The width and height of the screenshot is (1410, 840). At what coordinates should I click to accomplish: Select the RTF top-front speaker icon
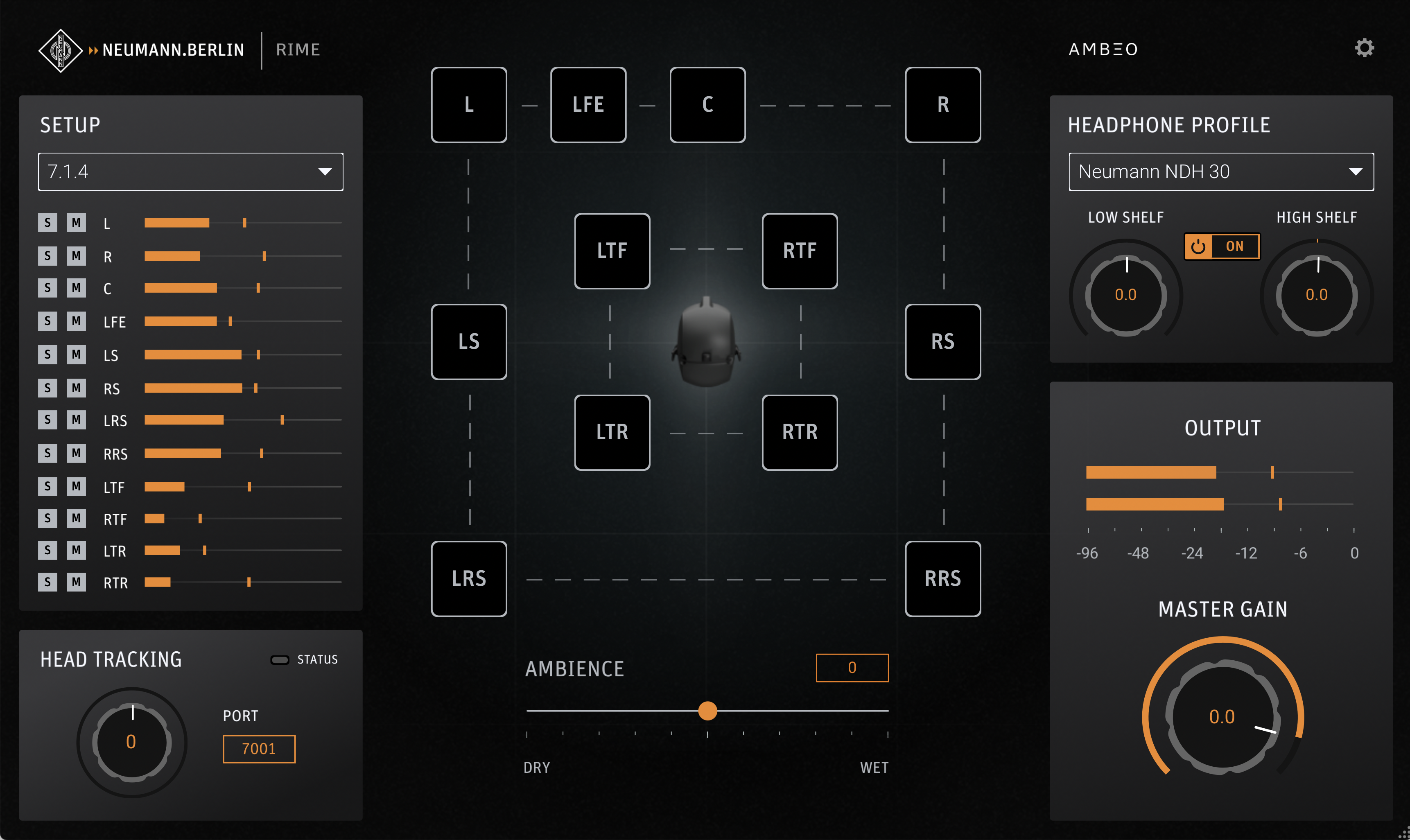799,251
